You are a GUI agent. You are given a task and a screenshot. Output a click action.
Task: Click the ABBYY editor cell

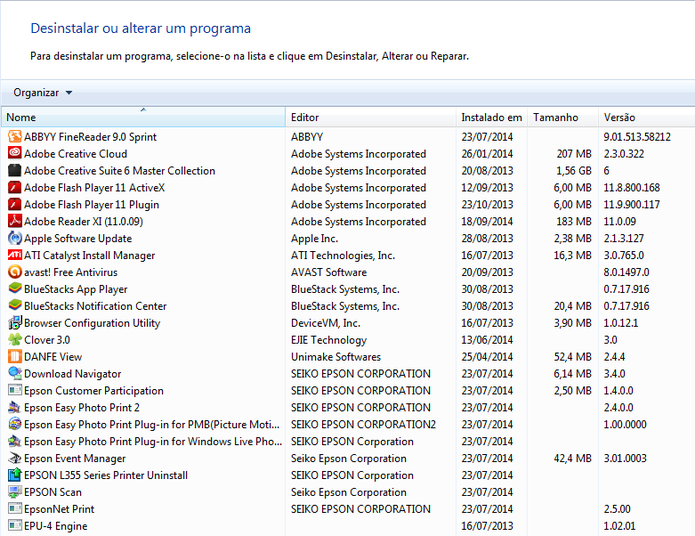(307, 137)
